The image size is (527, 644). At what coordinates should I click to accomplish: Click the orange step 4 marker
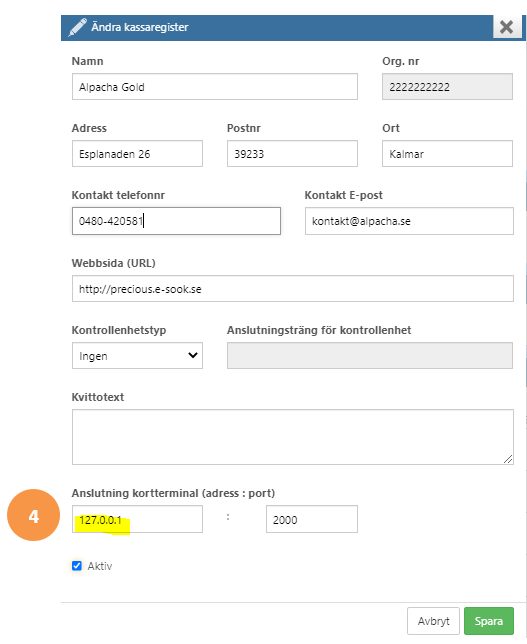pyautogui.click(x=34, y=515)
